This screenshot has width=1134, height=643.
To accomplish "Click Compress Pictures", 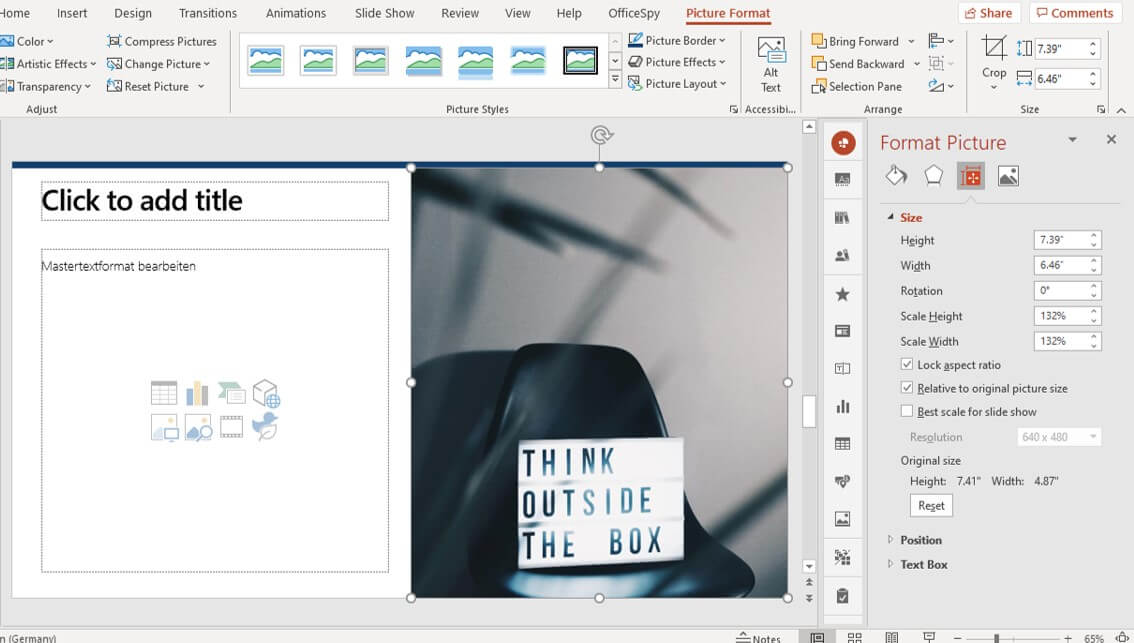I will (x=162, y=41).
